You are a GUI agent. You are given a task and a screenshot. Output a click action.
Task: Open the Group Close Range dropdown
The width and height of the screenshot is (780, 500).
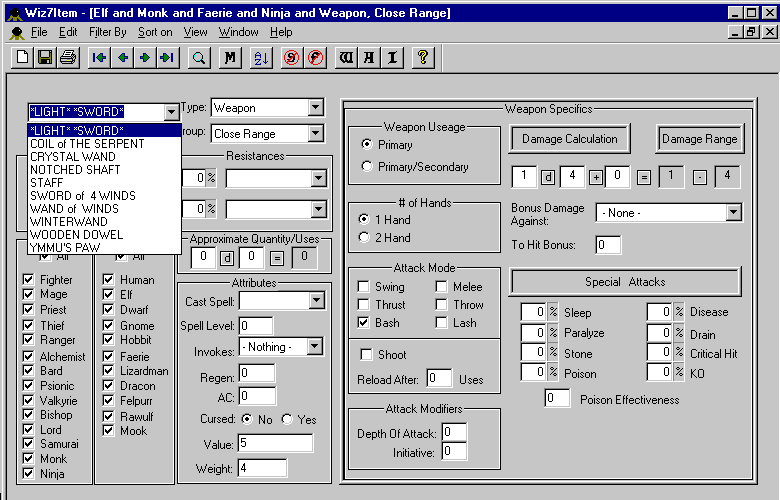315,133
